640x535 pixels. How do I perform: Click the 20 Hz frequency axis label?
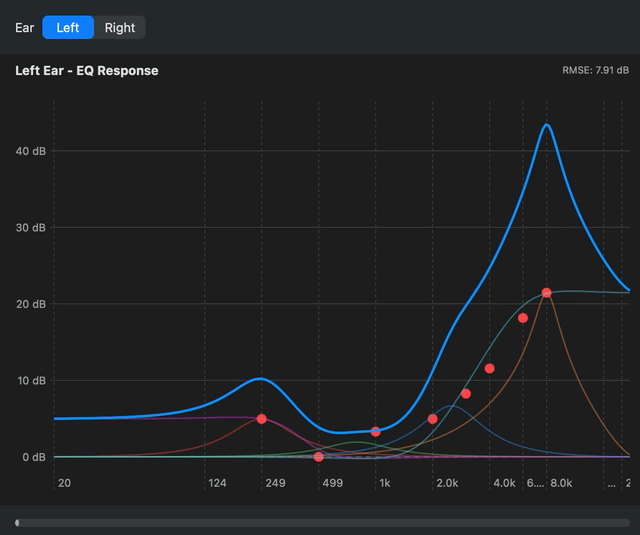click(x=64, y=483)
